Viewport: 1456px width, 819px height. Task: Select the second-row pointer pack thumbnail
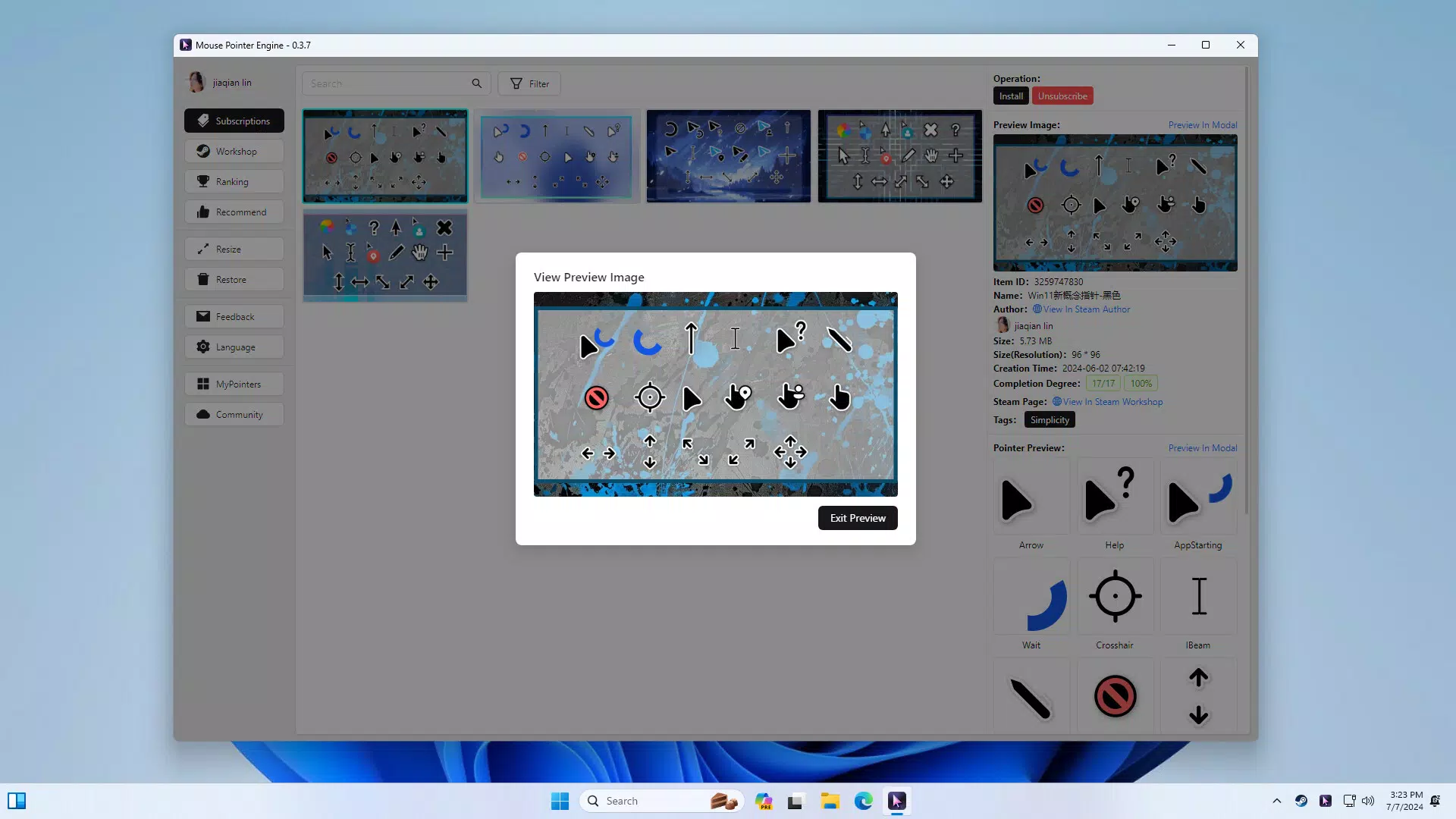pos(385,256)
